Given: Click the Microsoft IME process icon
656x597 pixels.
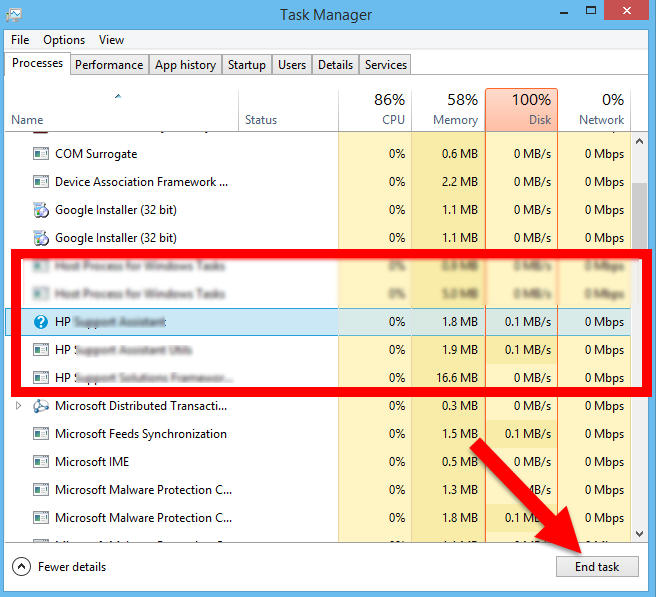Looking at the screenshot, I should point(41,462).
